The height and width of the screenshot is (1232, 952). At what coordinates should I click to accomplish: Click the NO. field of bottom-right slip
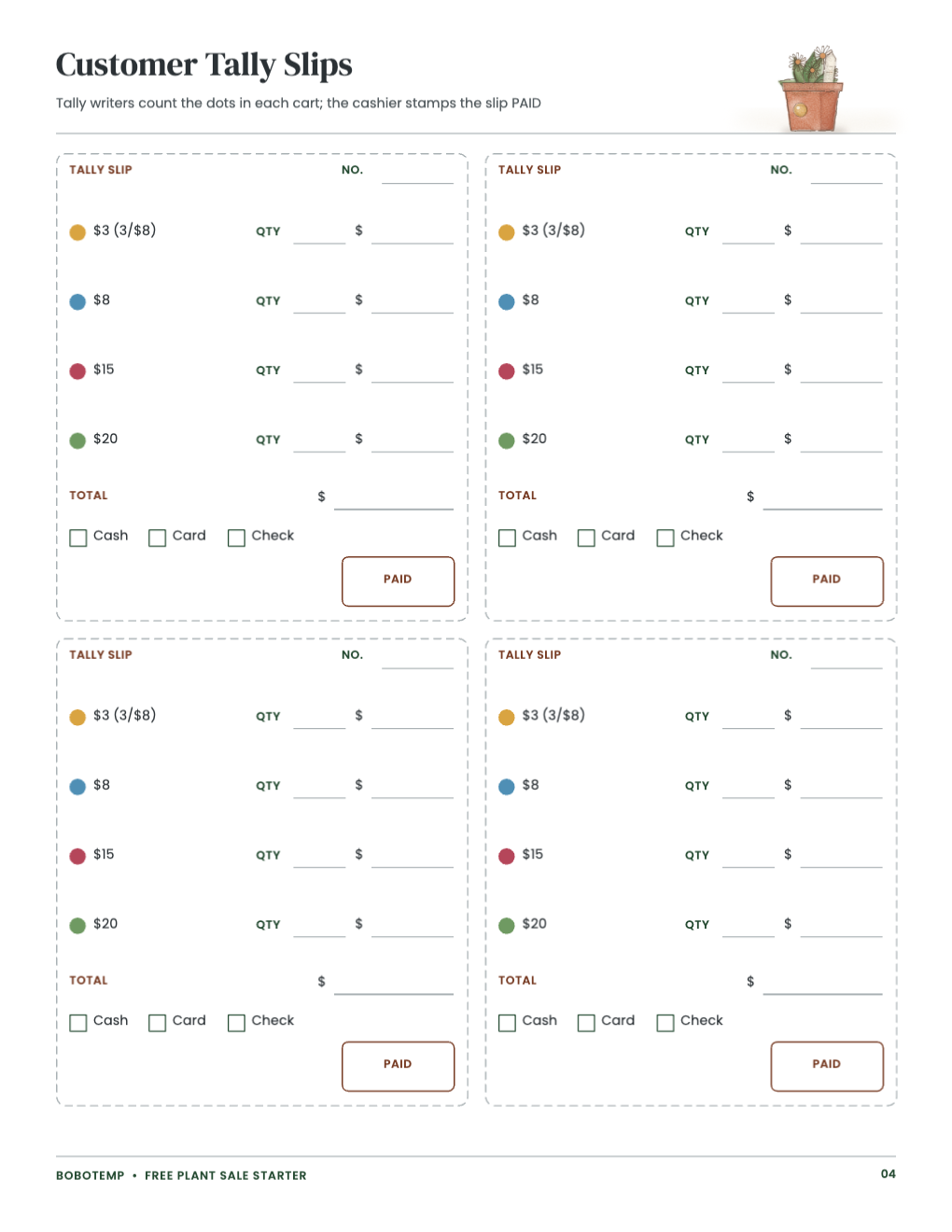point(847,658)
